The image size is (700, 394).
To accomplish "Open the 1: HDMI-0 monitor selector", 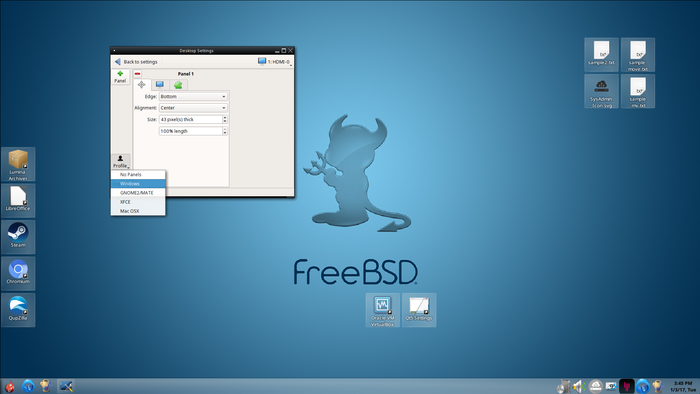I will [275, 62].
